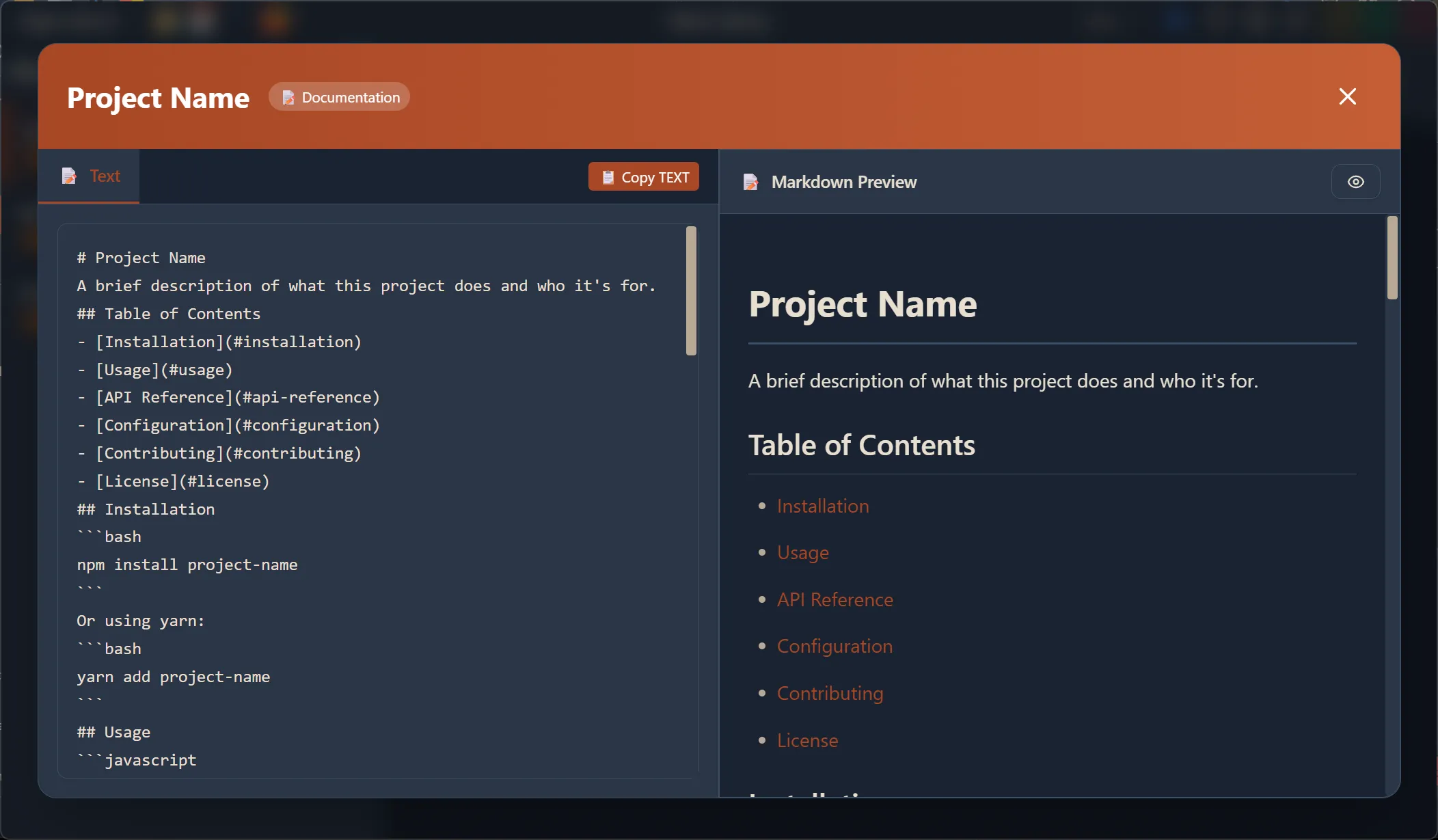Open the API Reference link

[835, 599]
